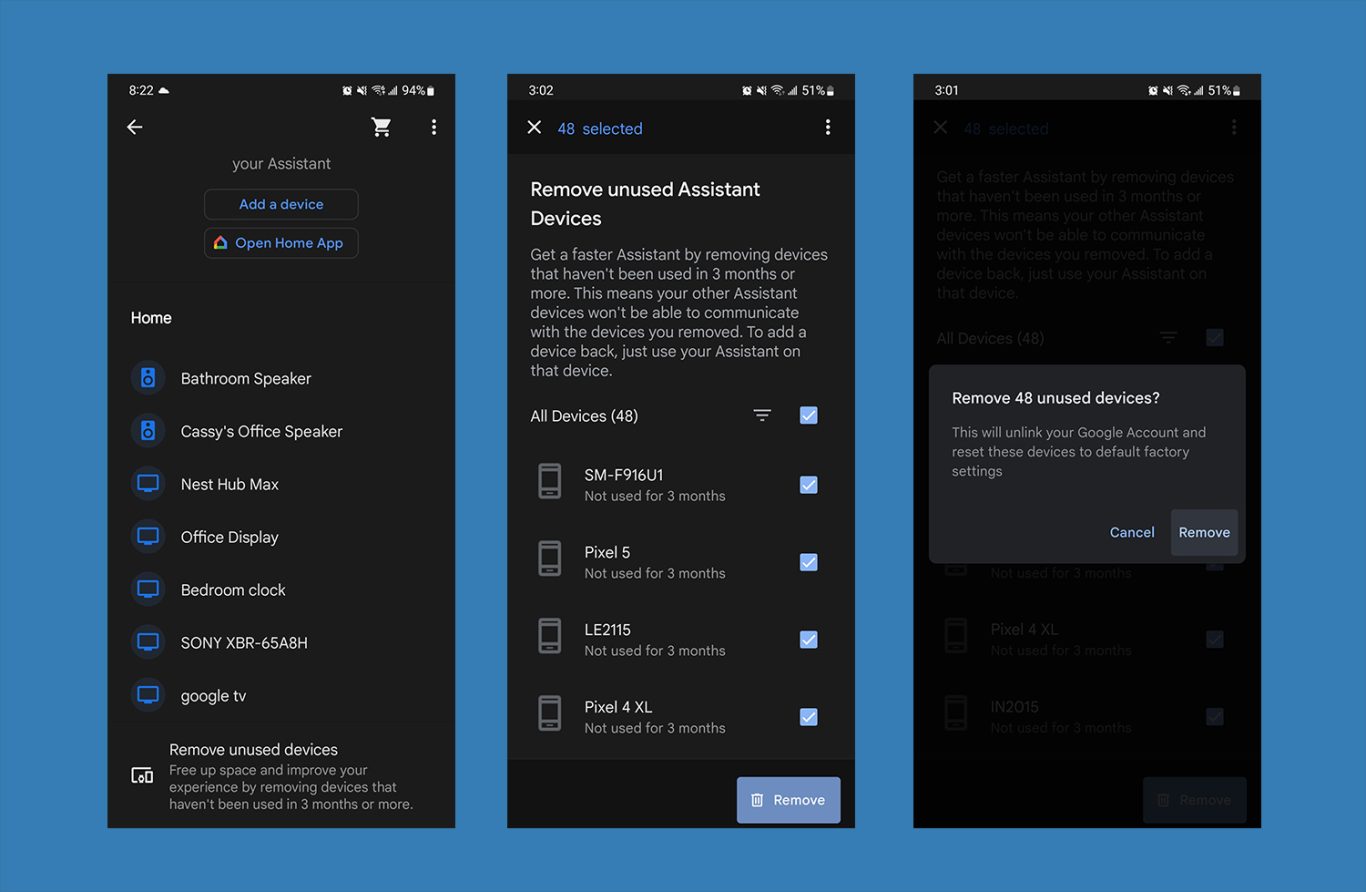The height and width of the screenshot is (892, 1366).
Task: Uncheck the Pixel 5 device checkbox
Action: [x=809, y=562]
